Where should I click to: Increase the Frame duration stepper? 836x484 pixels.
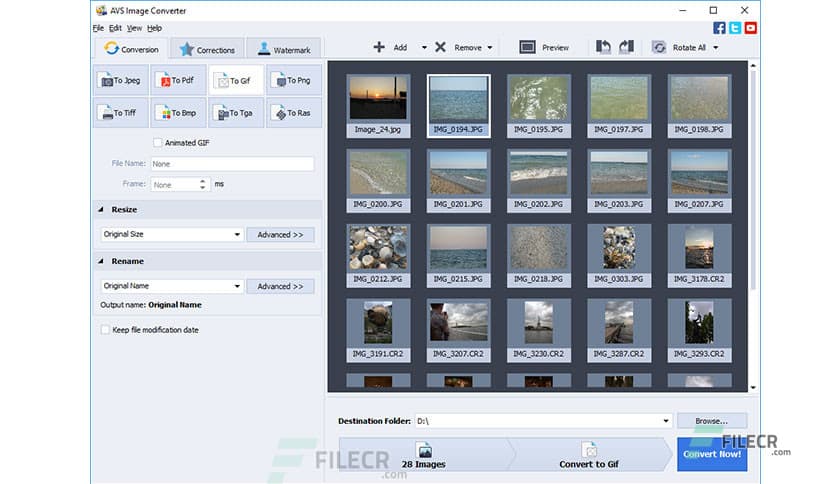click(203, 181)
